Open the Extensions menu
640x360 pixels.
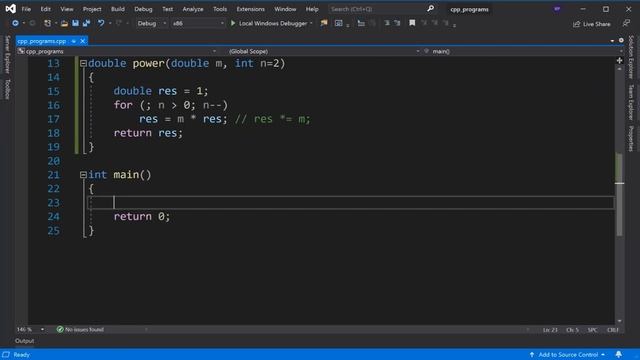(250, 9)
